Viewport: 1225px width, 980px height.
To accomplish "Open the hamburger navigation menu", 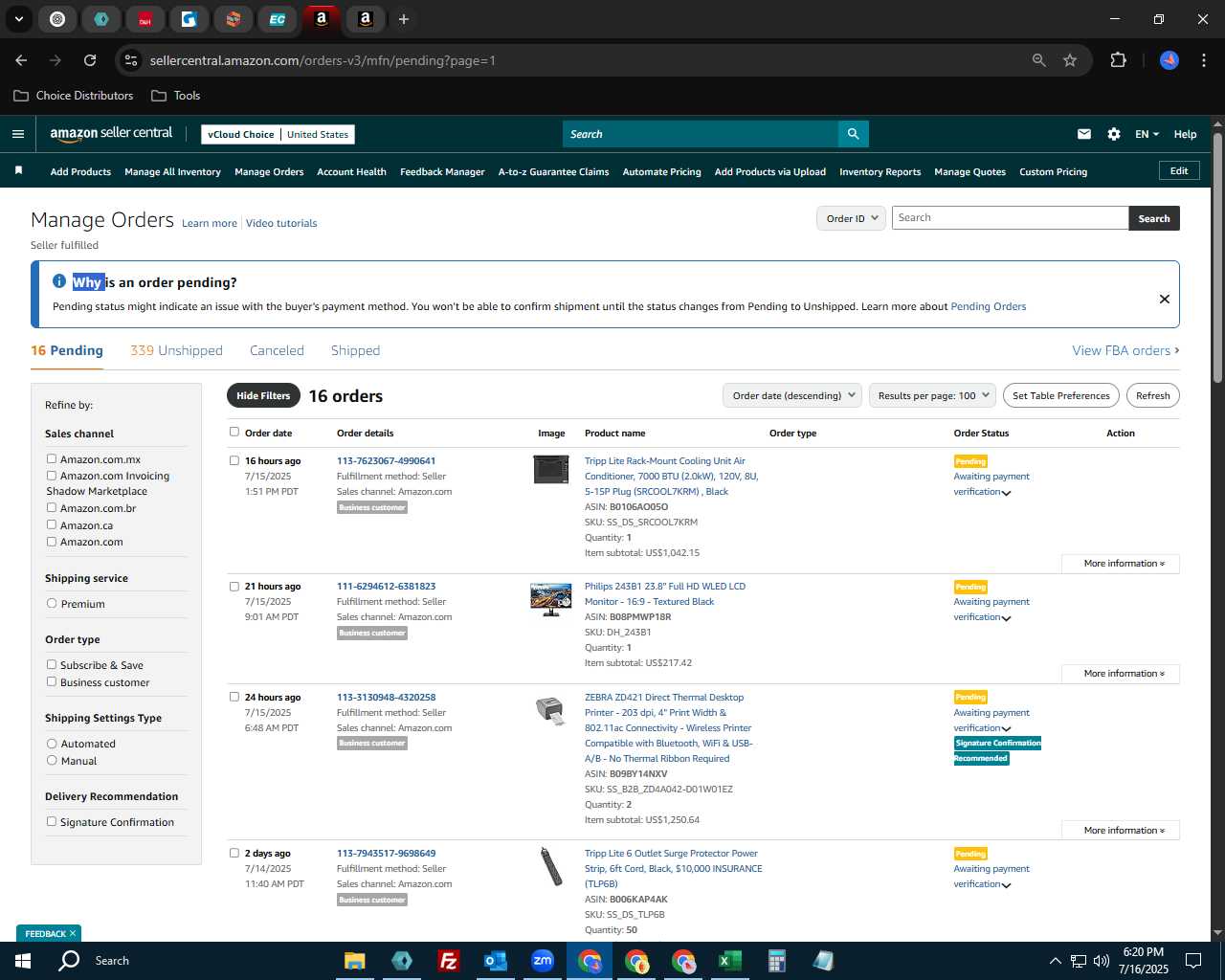I will click(18, 134).
